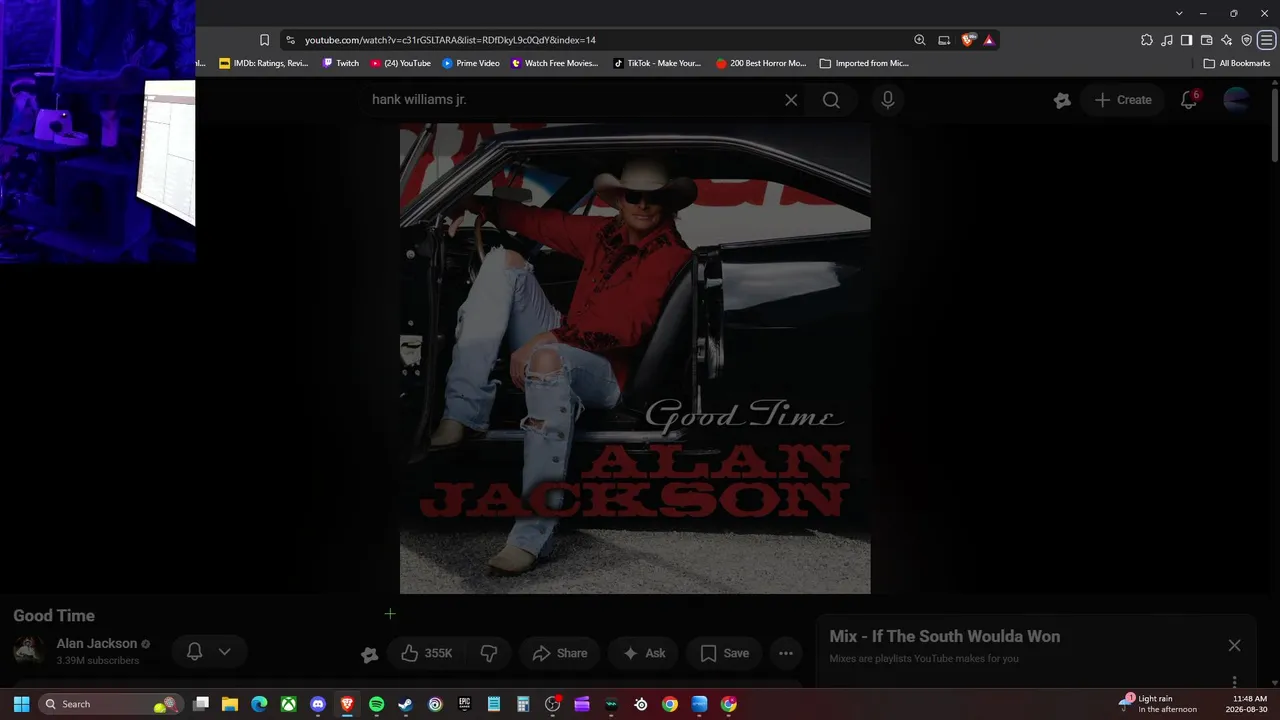This screenshot has height=720, width=1280.
Task: Click the zoom magnifier icon in address bar
Action: 920,40
